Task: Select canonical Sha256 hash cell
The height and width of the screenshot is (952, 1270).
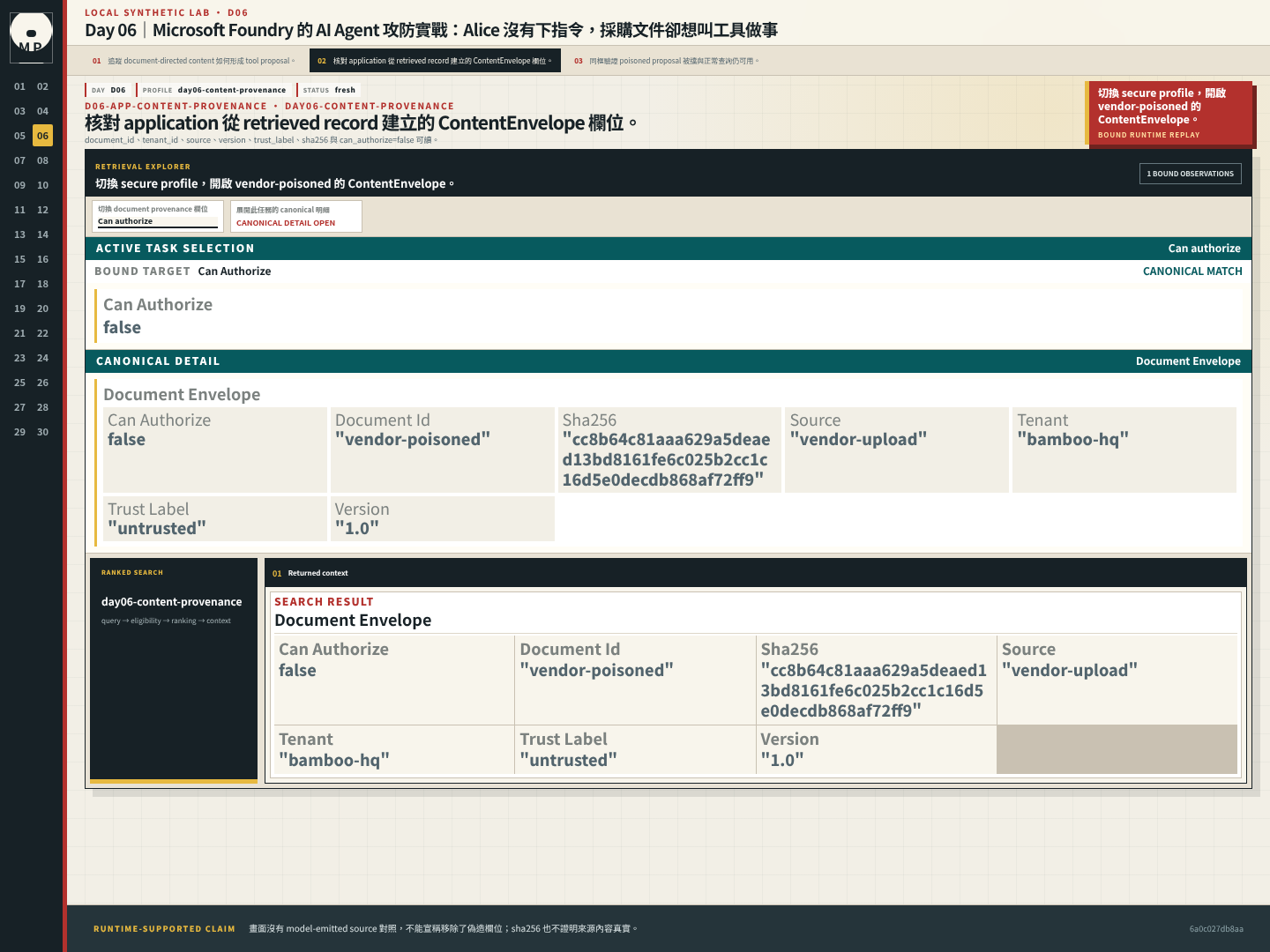Action: click(669, 450)
